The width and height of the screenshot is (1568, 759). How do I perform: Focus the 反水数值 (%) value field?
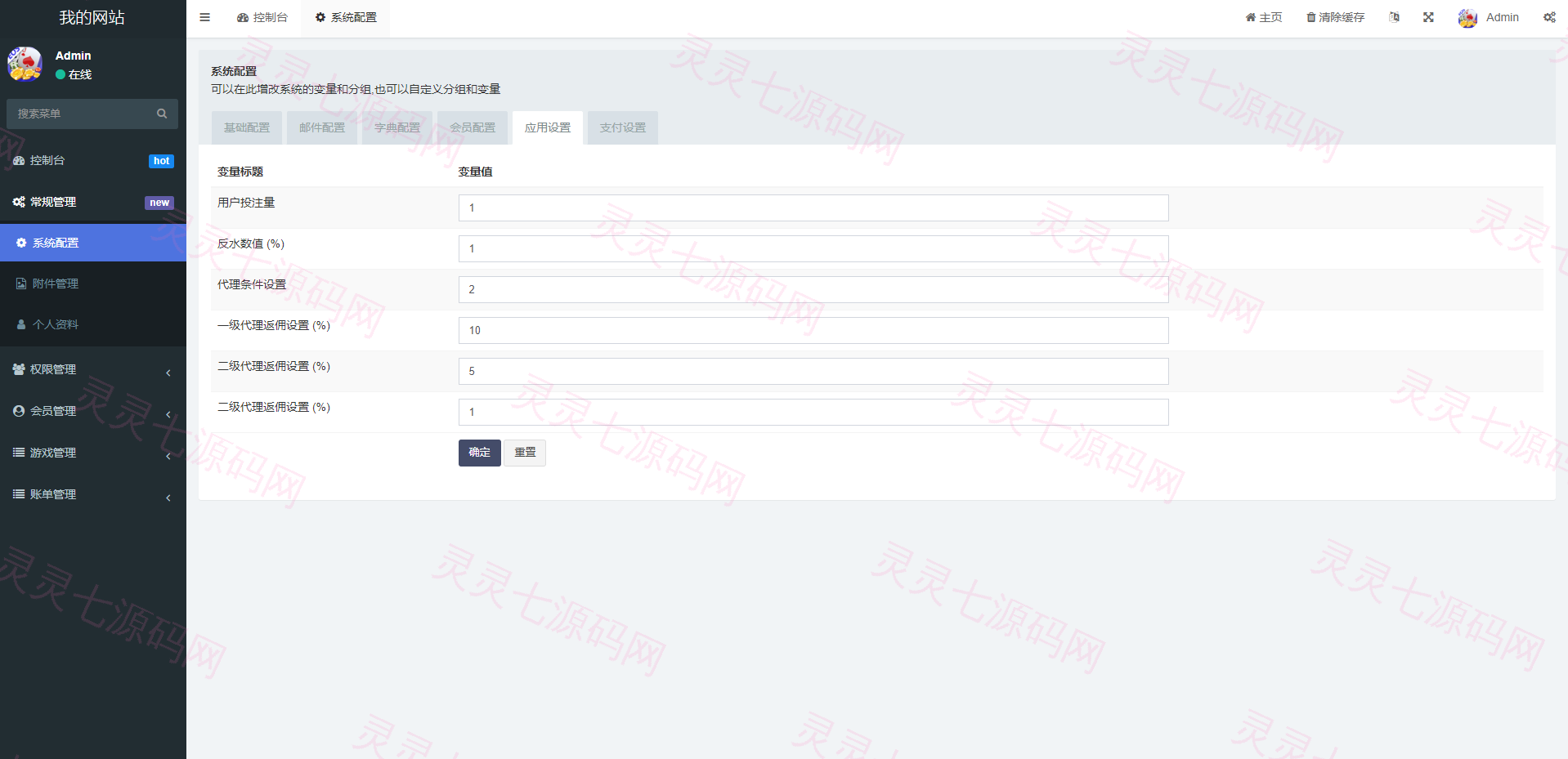click(813, 248)
